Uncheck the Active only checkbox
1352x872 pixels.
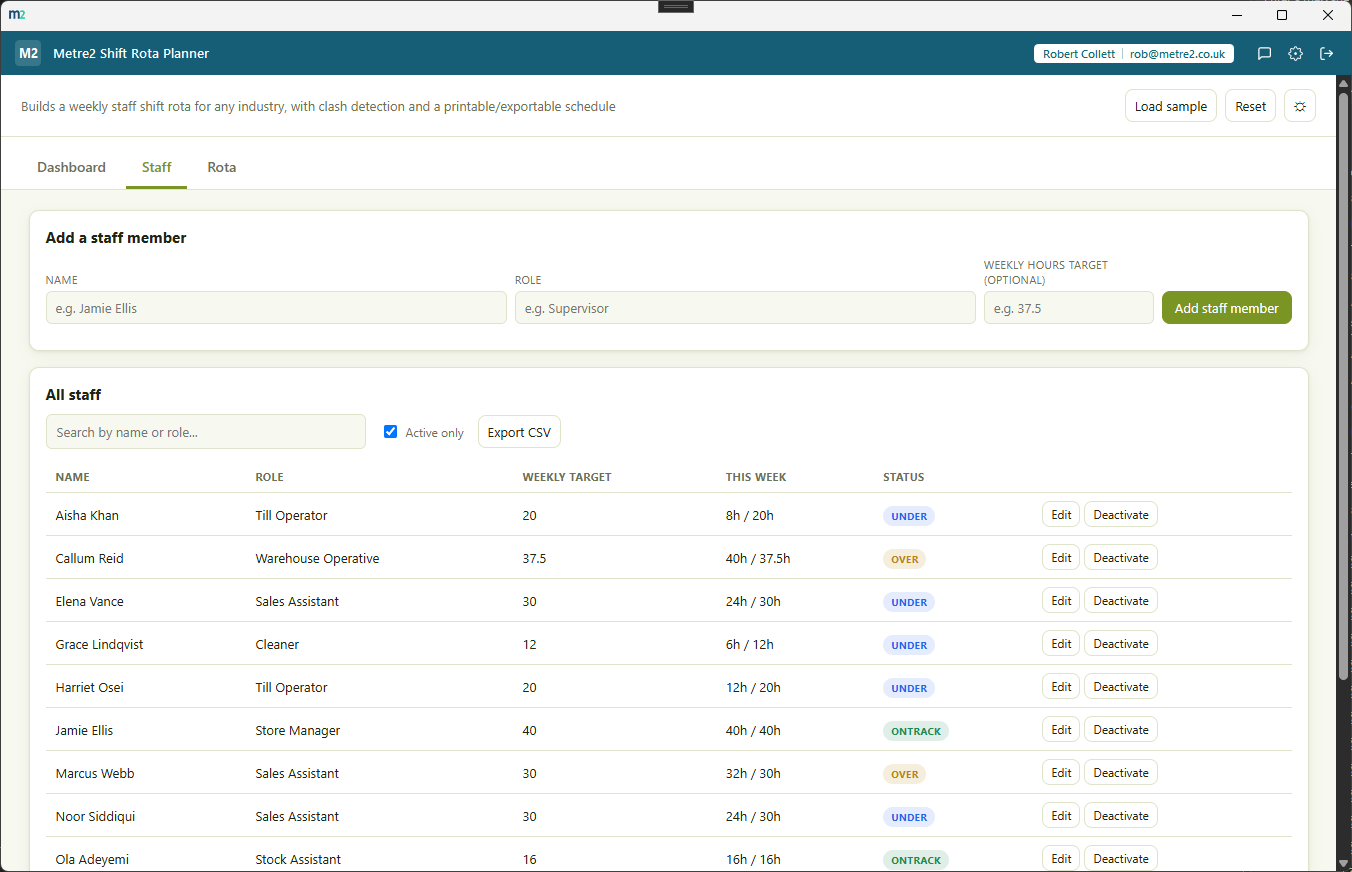coord(391,432)
